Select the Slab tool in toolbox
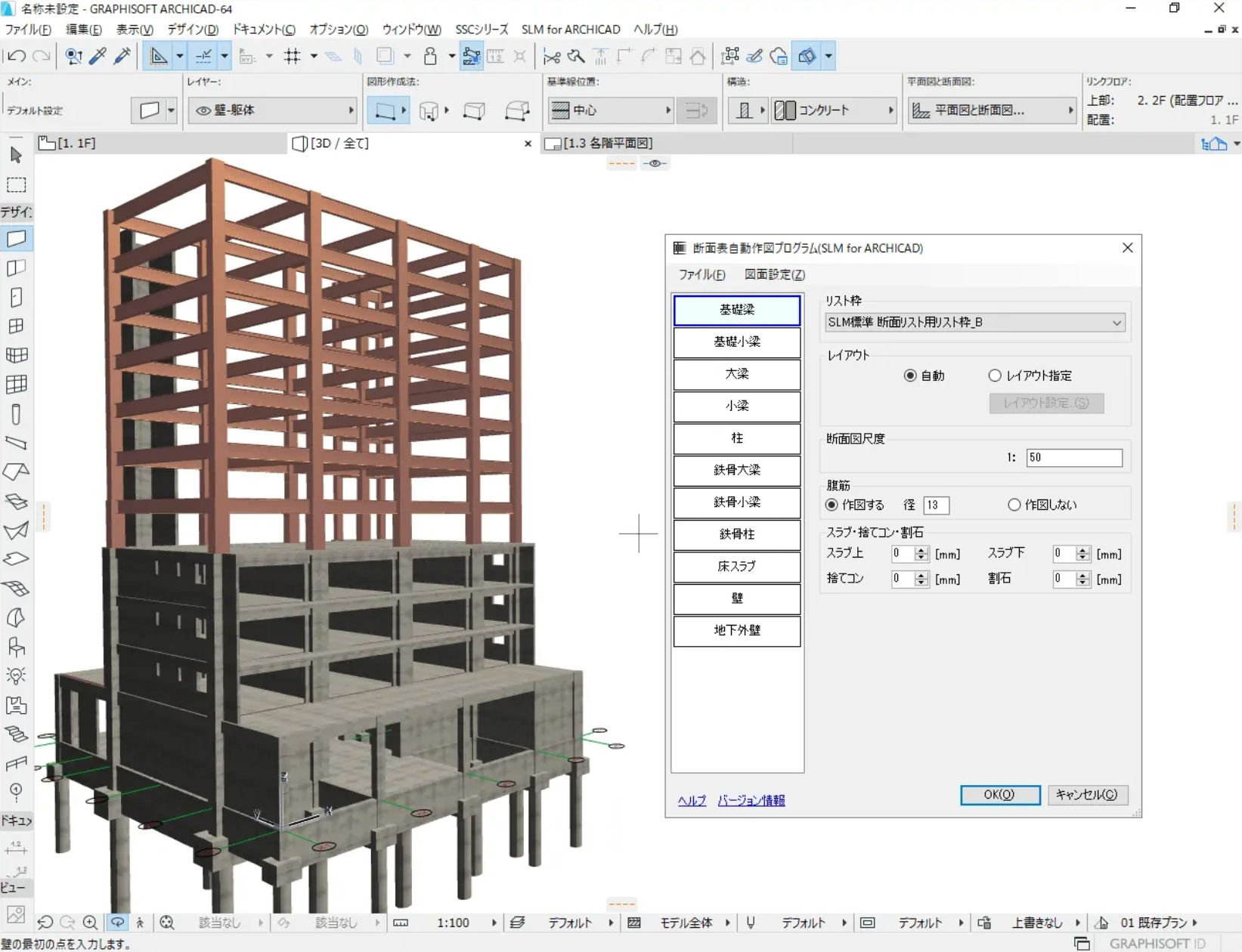 16,559
